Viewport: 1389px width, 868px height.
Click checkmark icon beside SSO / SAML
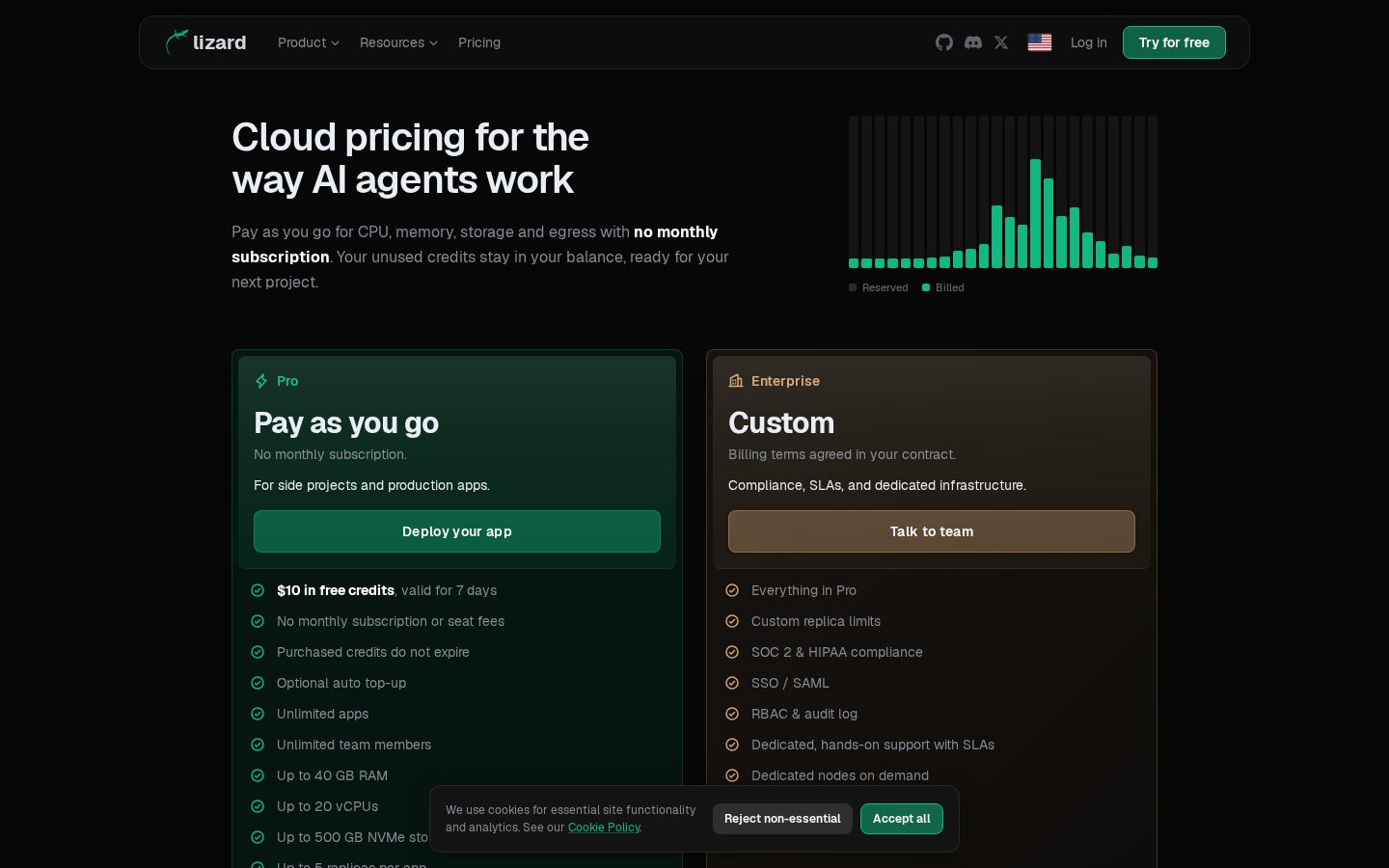[x=732, y=683]
